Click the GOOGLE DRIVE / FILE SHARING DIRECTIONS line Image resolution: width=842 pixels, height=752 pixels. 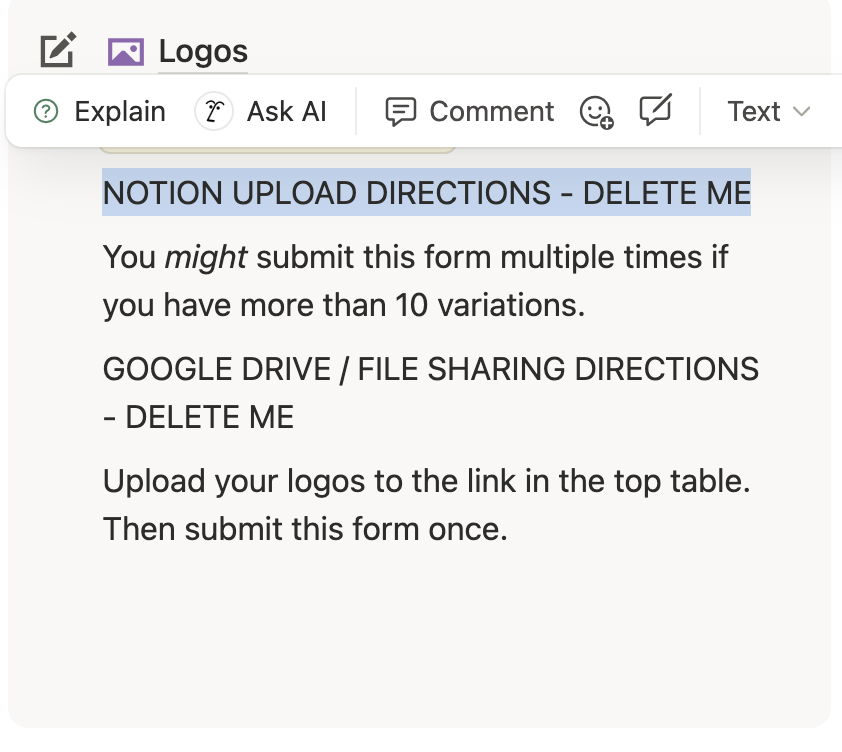click(430, 369)
